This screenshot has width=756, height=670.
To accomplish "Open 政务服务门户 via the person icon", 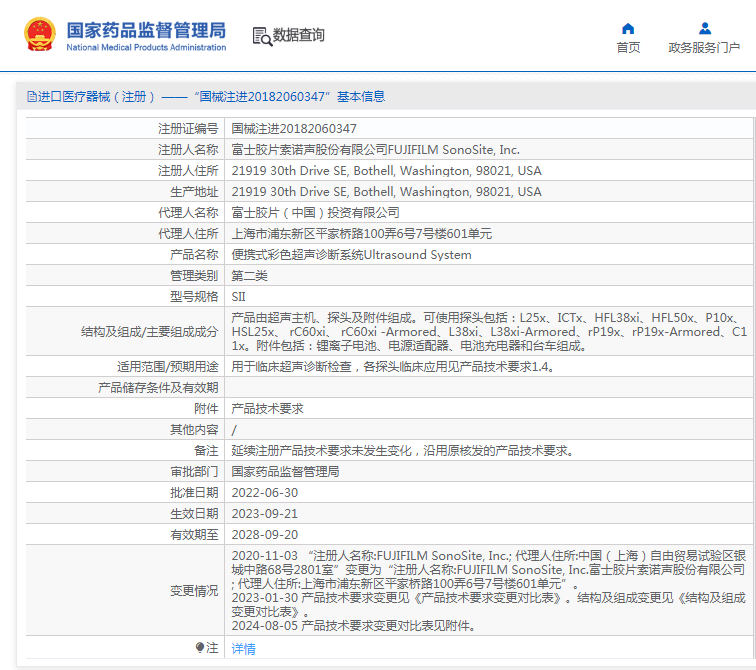I will 704,28.
